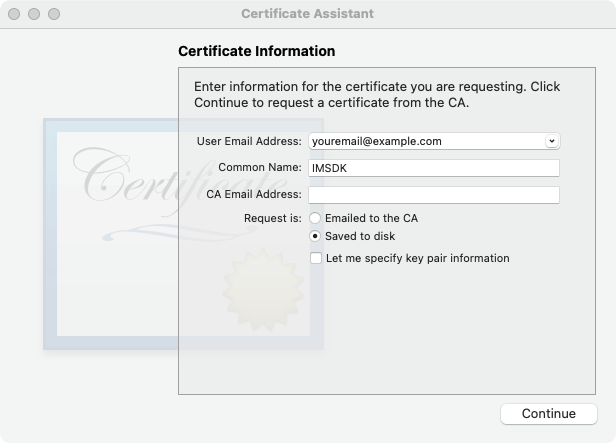Click the blue-framed certificate background image
Viewport: 616px width, 443px height.
pyautogui.click(x=183, y=234)
